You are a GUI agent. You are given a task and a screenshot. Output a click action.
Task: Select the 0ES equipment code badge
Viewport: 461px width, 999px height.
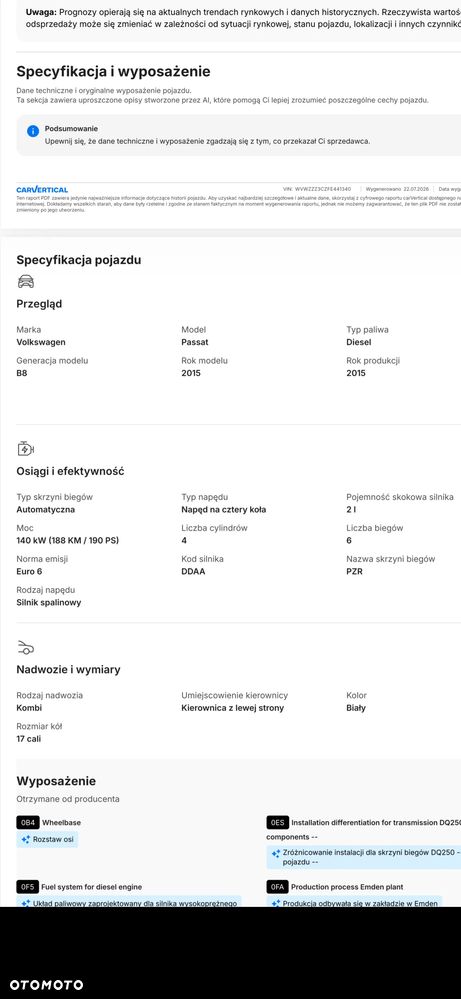tap(277, 823)
